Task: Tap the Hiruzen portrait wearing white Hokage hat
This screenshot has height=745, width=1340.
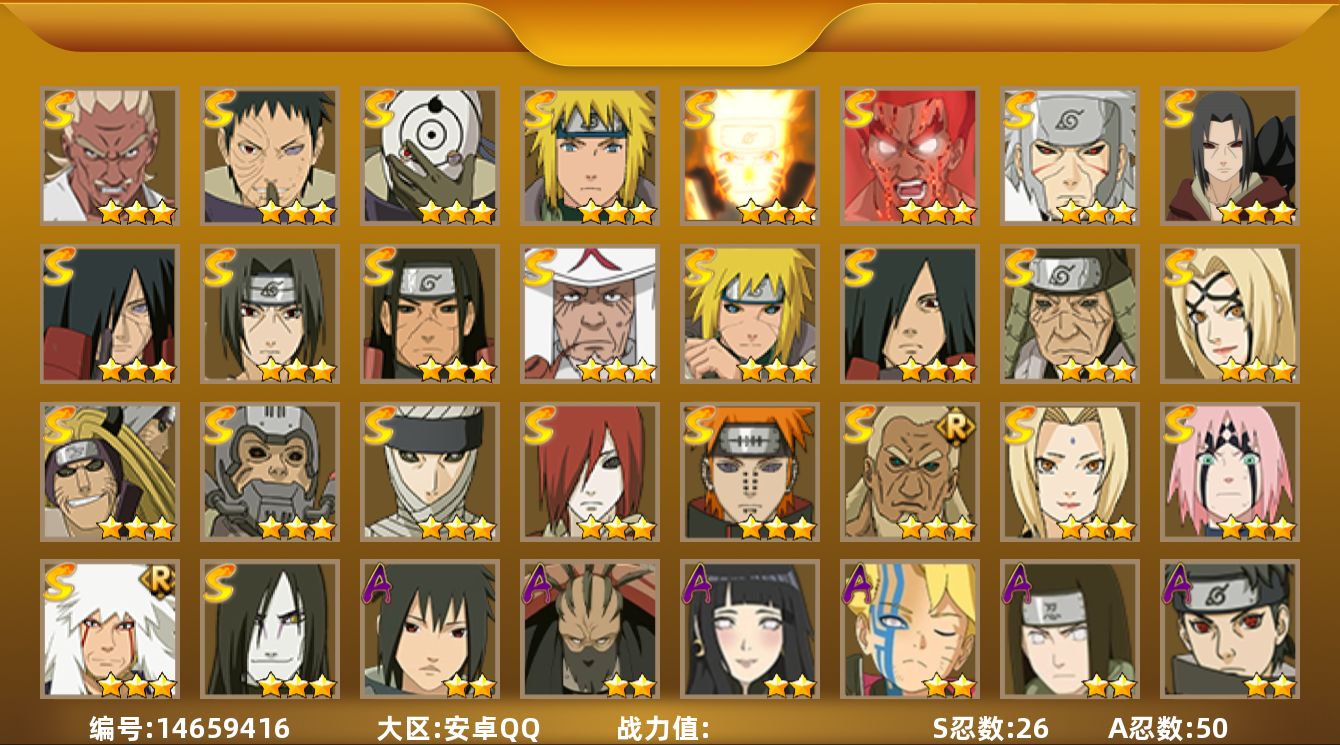Action: [x=590, y=314]
